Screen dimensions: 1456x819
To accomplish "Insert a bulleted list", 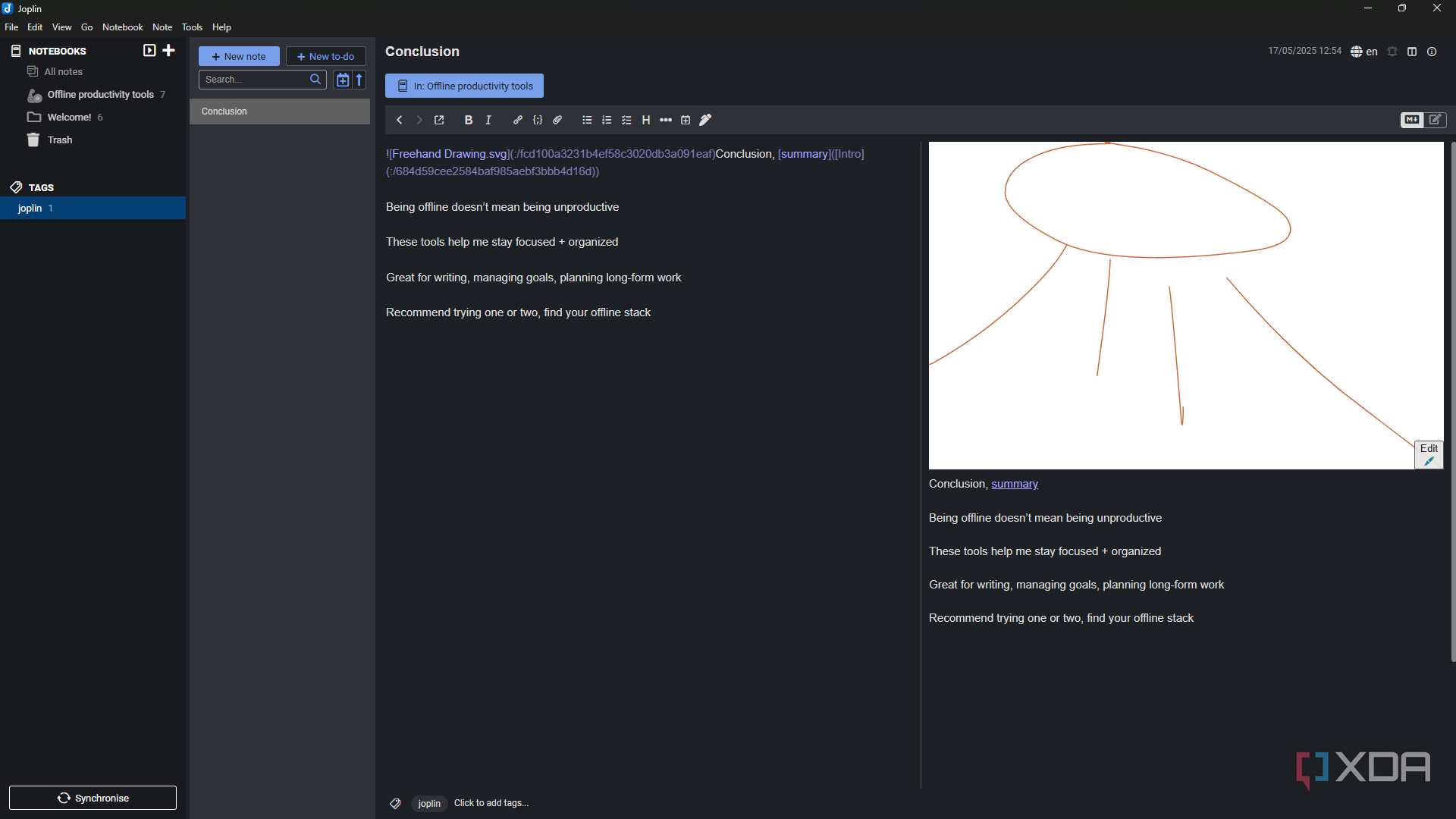I will coord(587,120).
